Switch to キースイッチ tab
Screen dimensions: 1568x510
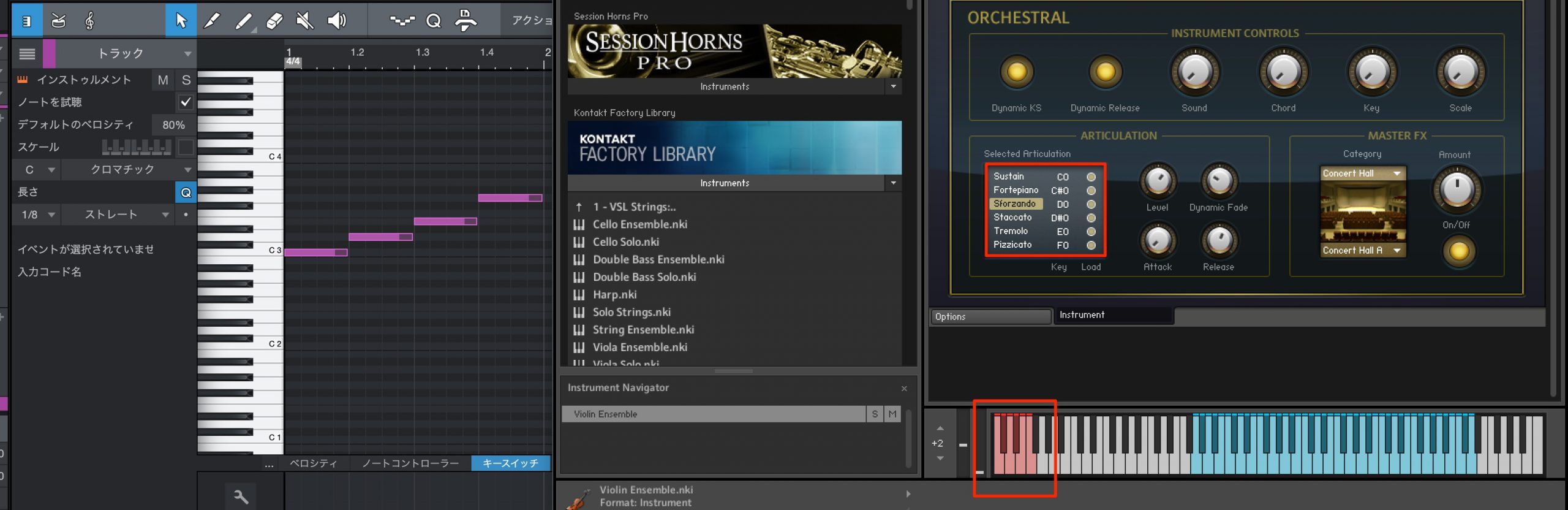510,463
